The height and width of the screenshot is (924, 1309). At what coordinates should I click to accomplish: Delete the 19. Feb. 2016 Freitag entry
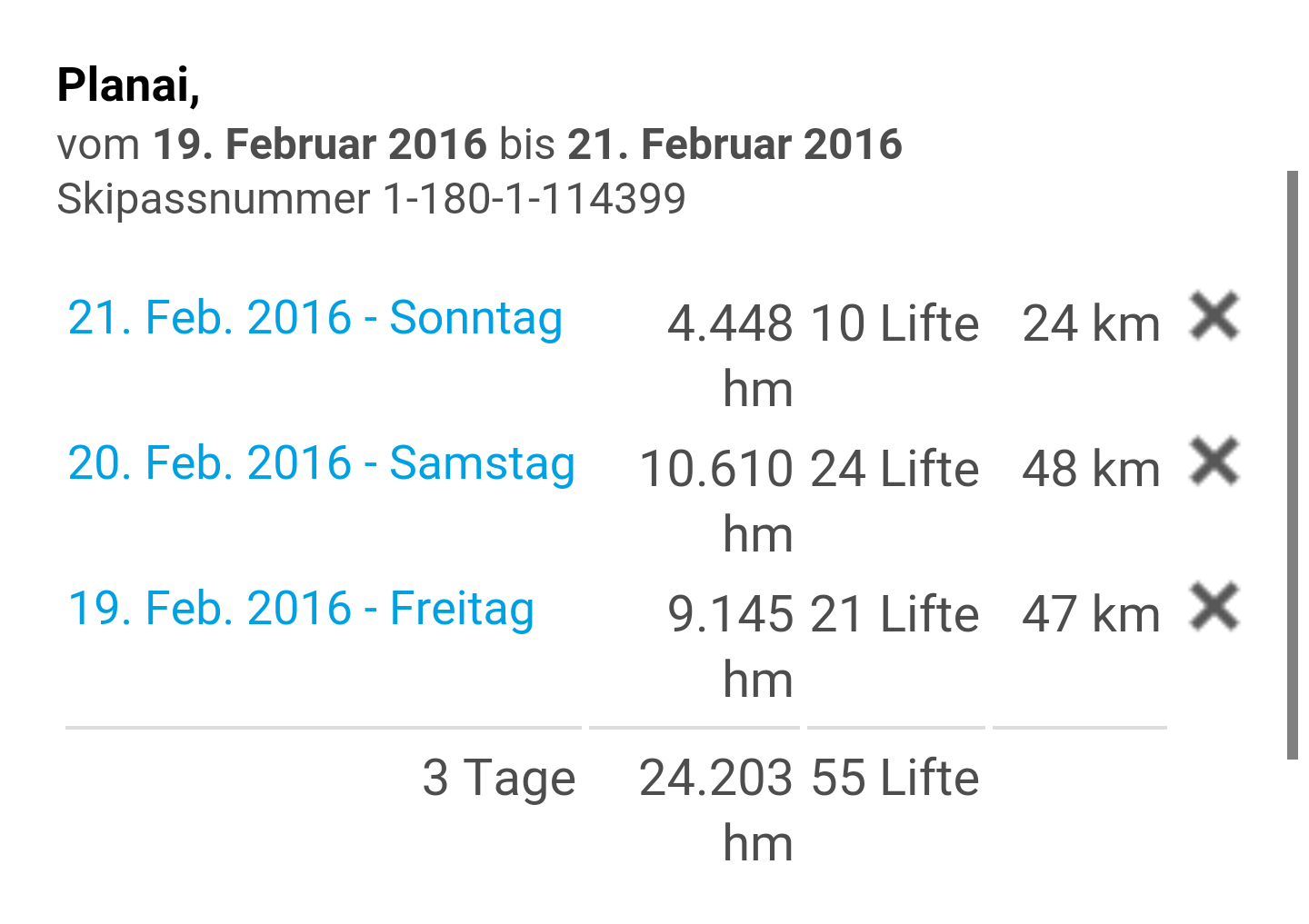coord(1214,607)
